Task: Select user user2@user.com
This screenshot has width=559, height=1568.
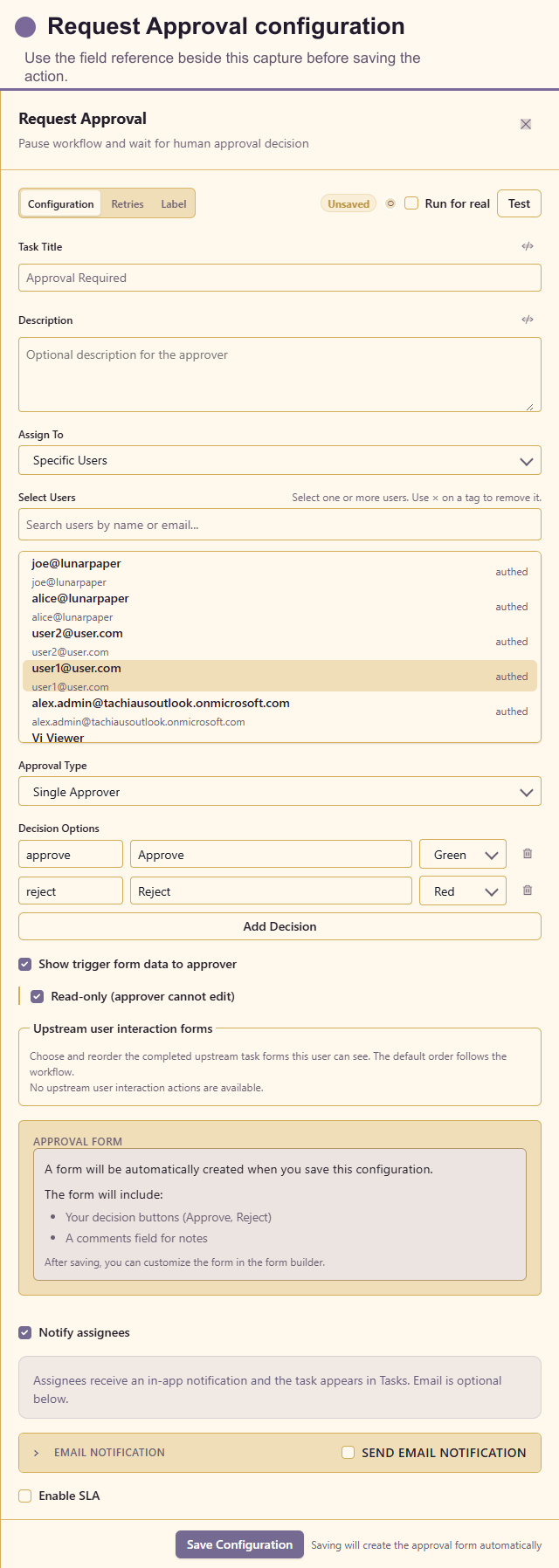Action: (x=279, y=642)
